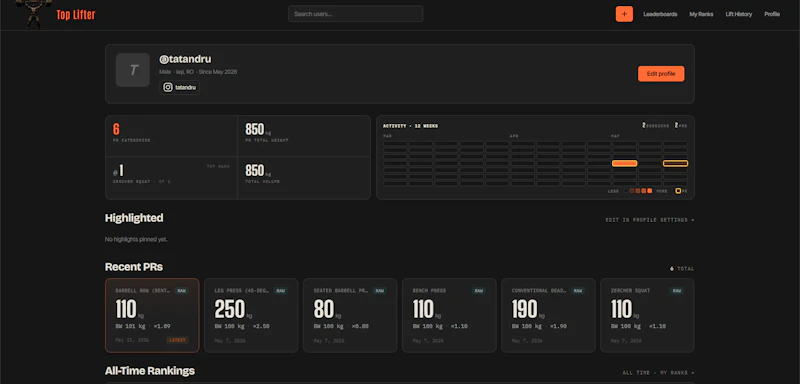Click the 2 PRs counter in activity panel
The height and width of the screenshot is (384, 800).
tap(681, 125)
